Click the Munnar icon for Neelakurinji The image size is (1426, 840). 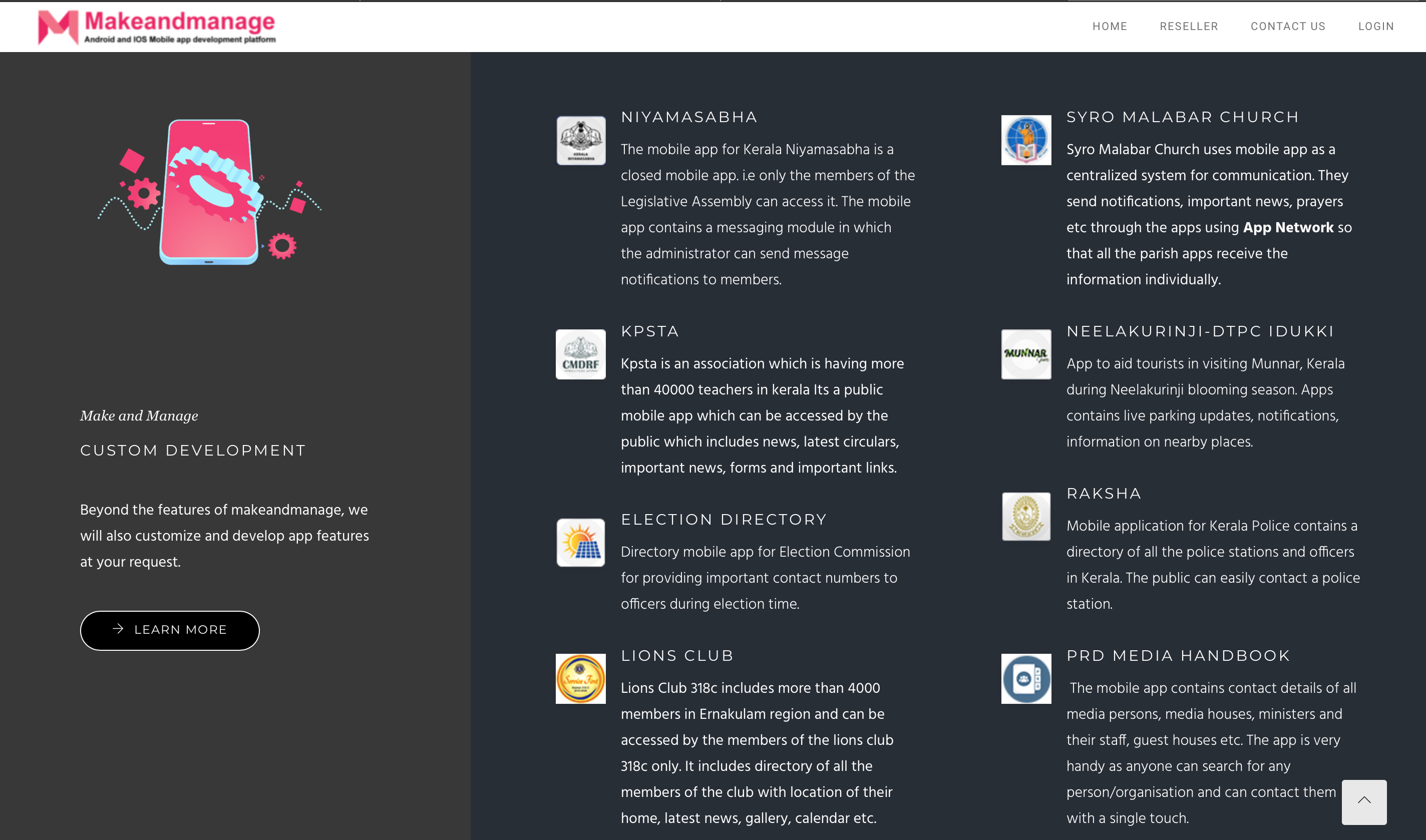(x=1026, y=354)
